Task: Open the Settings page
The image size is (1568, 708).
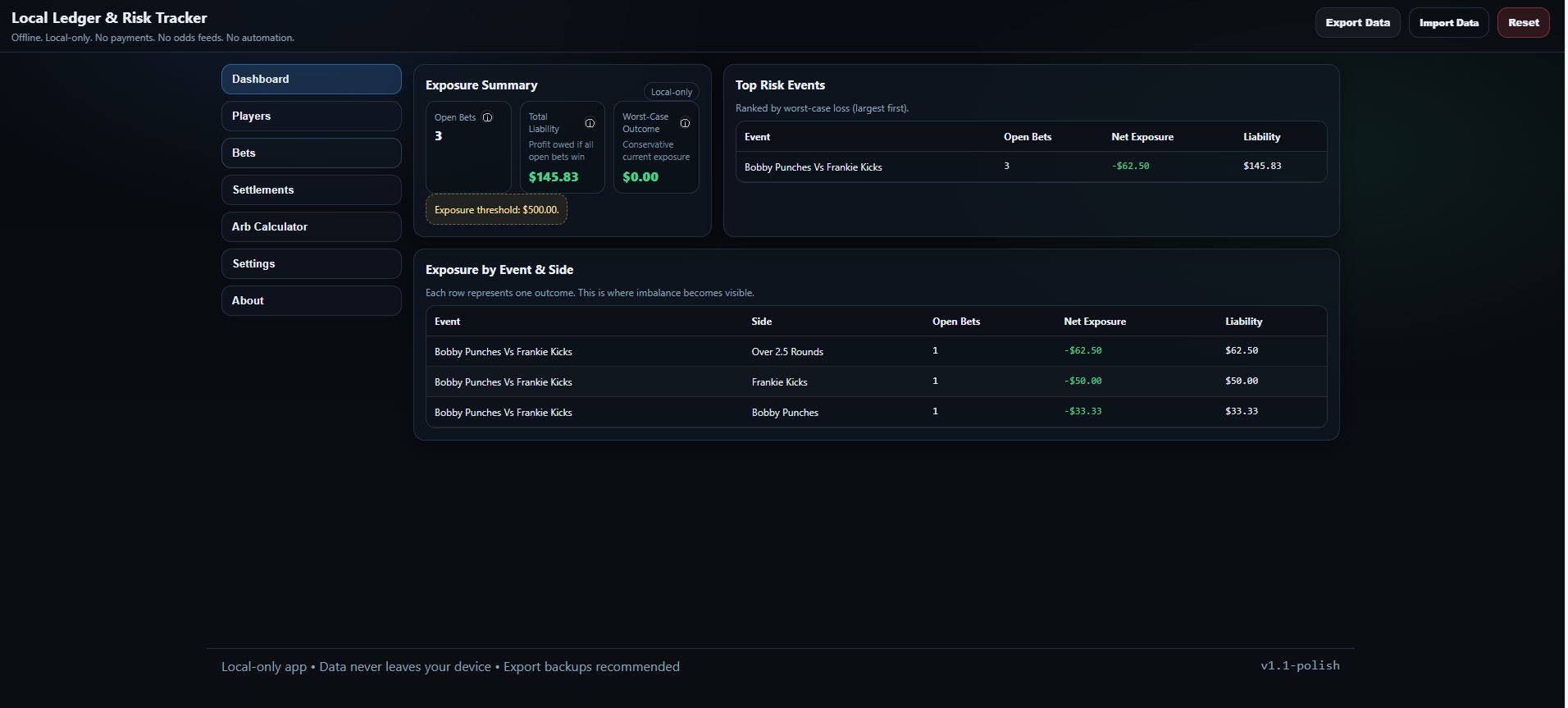Action: (311, 263)
